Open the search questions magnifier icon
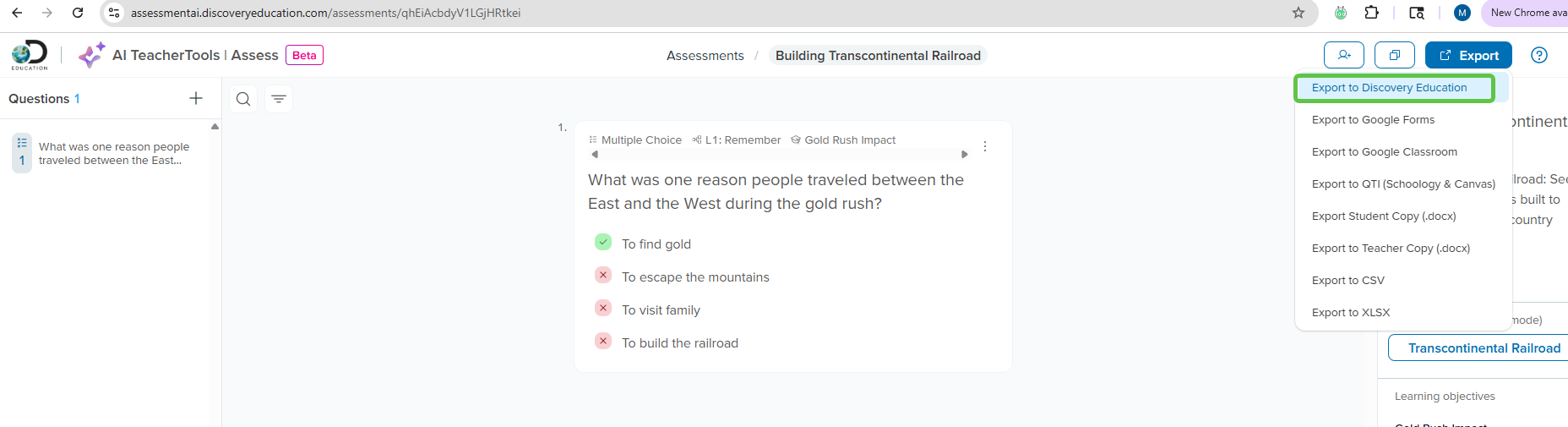Screen dimensions: 1568x427 243,99
